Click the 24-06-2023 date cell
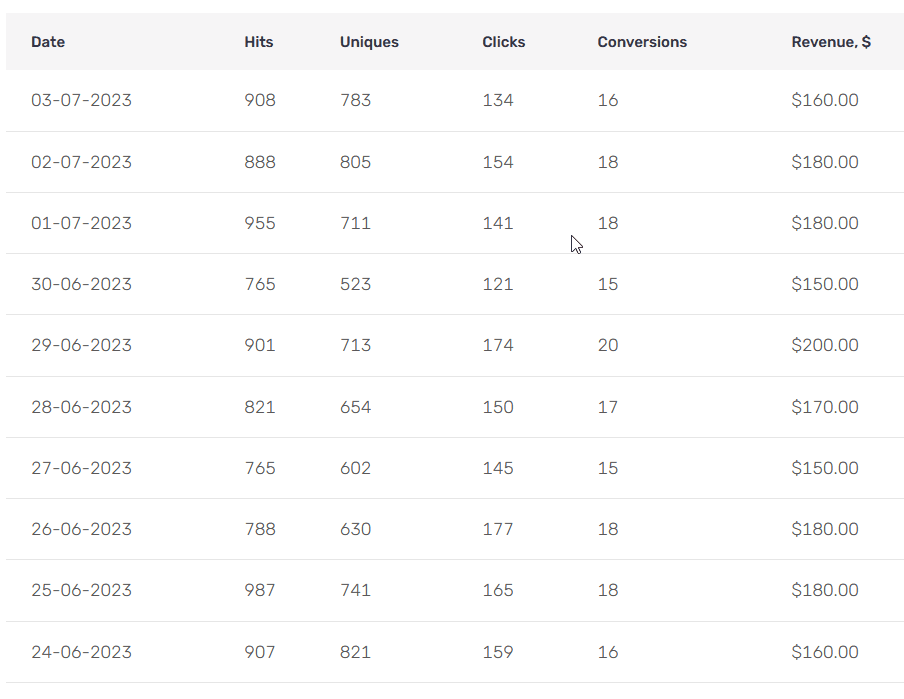Screen dimensions: 904x699 [x=81, y=652]
